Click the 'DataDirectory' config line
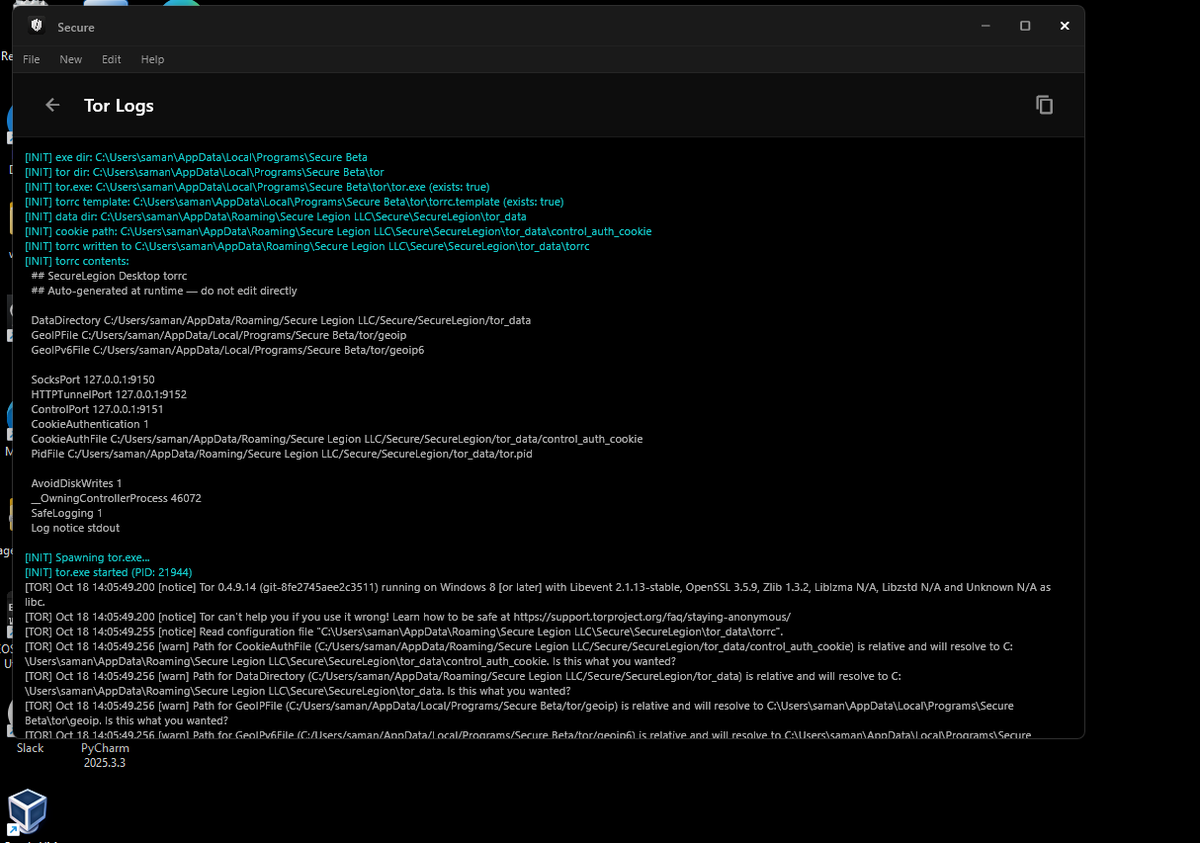Image resolution: width=1200 pixels, height=843 pixels. tap(281, 320)
